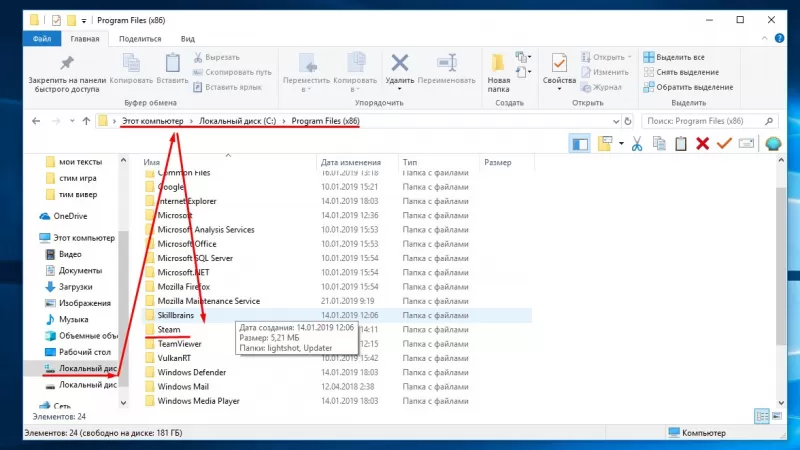This screenshot has height=450, width=800.
Task: Toggle the navigation pane layout button
Action: click(581, 144)
